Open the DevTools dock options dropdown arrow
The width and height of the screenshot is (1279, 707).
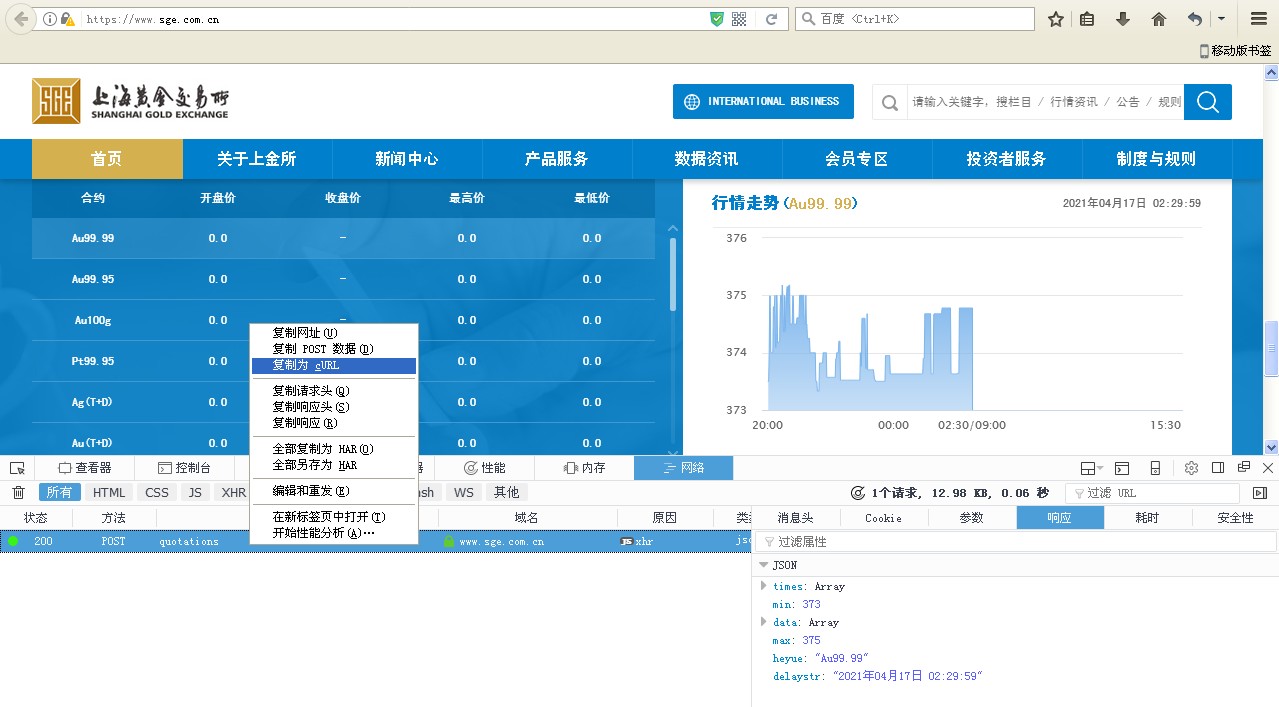[x=1100, y=467]
